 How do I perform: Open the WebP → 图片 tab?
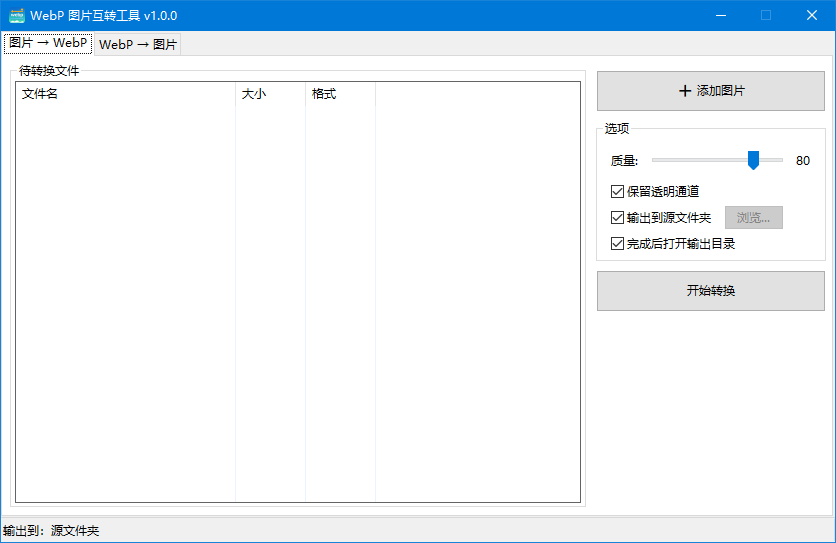click(x=138, y=44)
